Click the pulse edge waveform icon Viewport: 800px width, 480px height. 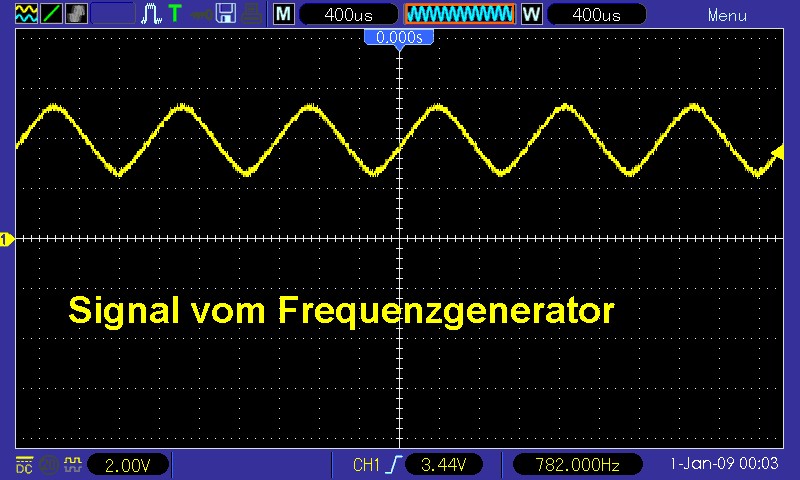click(x=151, y=14)
